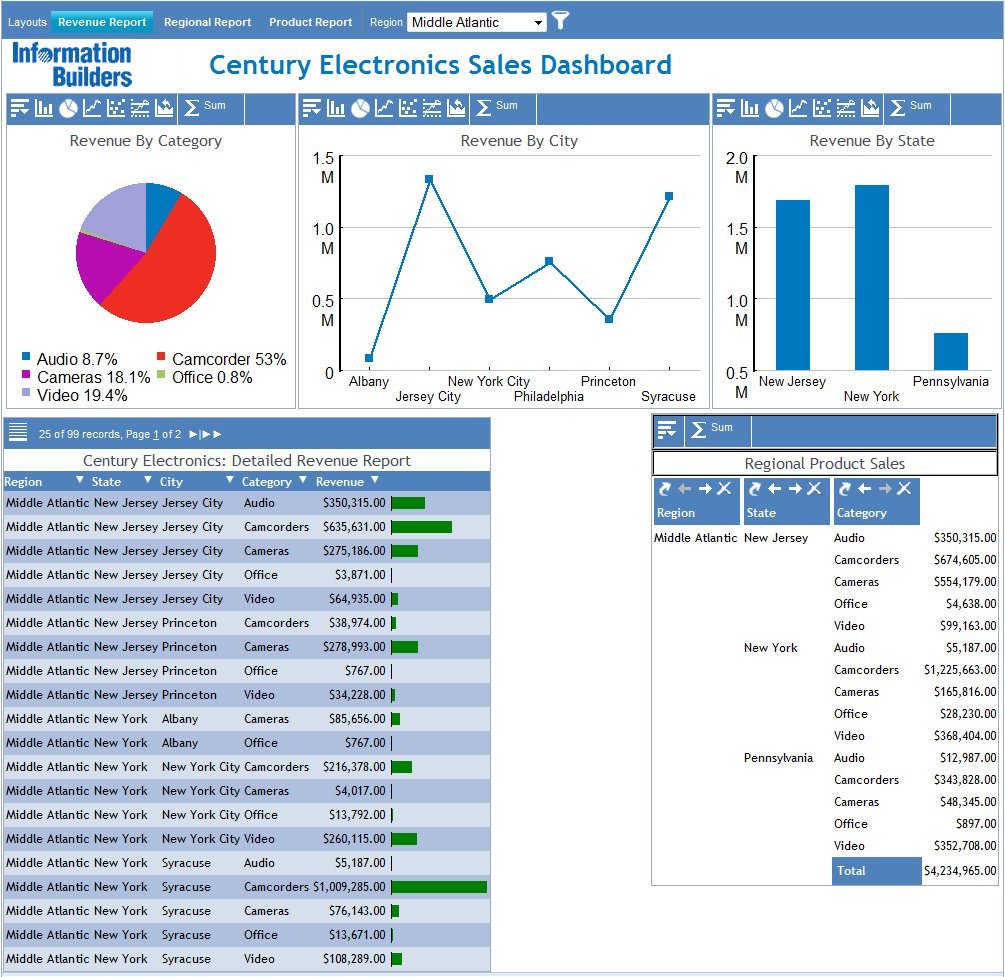Viewport: 1005px width, 977px height.
Task: Open the Region dropdown showing Middle Atlantic
Action: coord(477,22)
